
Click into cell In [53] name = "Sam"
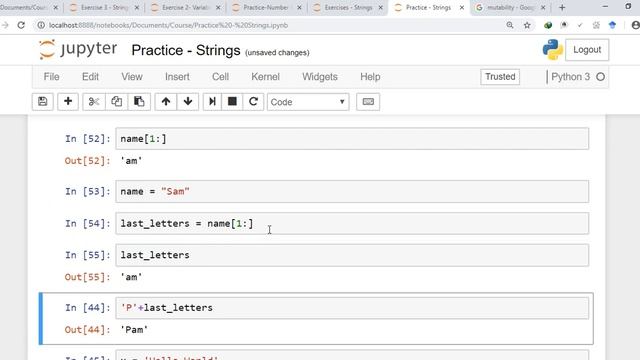click(352, 191)
